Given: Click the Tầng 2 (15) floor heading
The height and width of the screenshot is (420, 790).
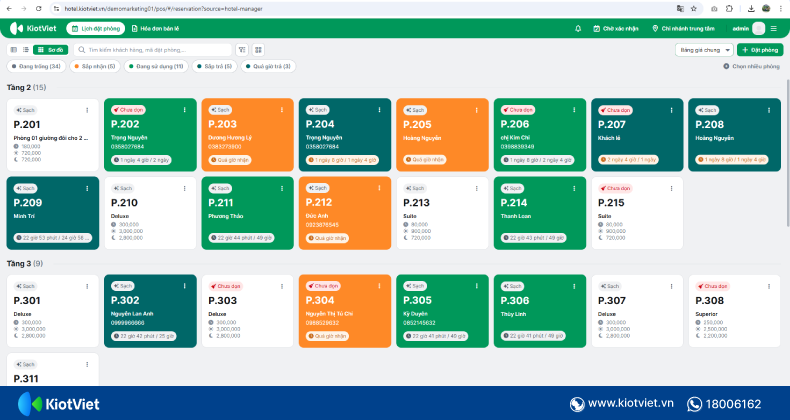Looking at the screenshot, I should pos(26,88).
